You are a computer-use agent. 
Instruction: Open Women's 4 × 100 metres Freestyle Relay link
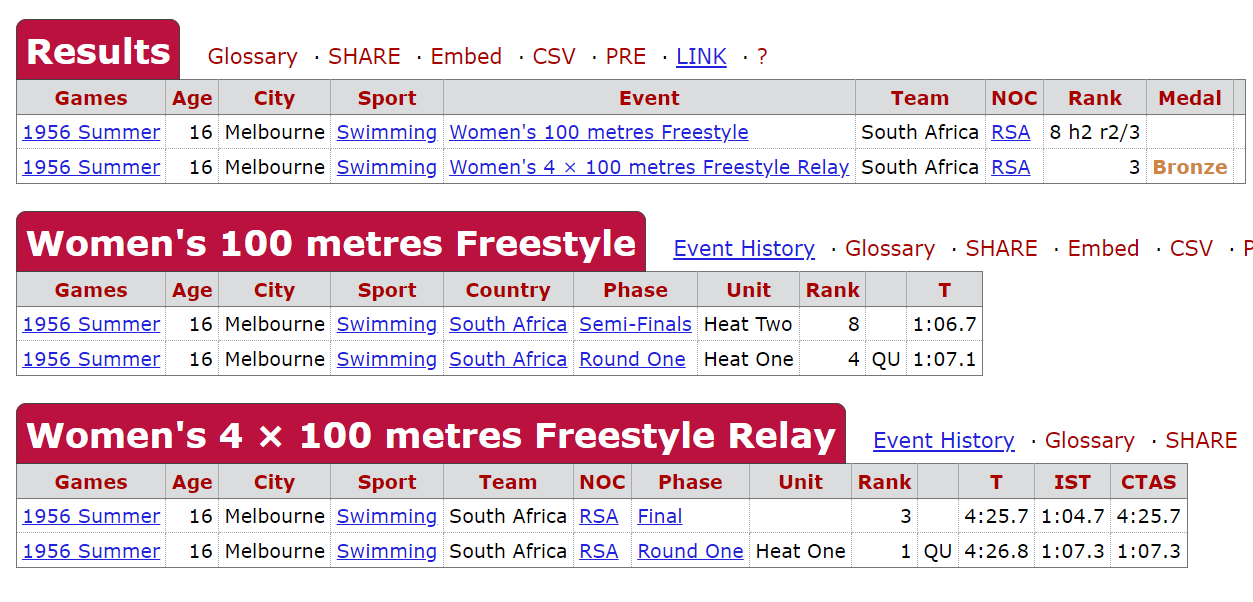pos(649,167)
